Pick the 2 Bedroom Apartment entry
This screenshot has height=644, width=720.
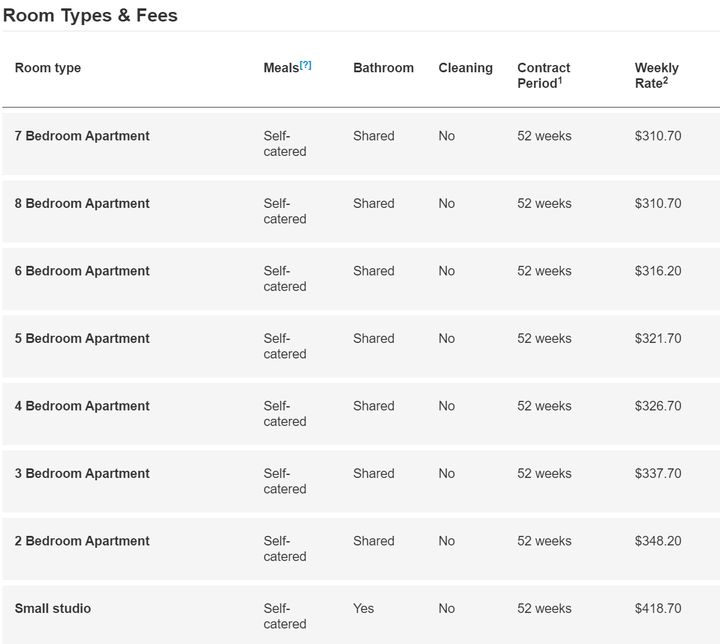(82, 541)
